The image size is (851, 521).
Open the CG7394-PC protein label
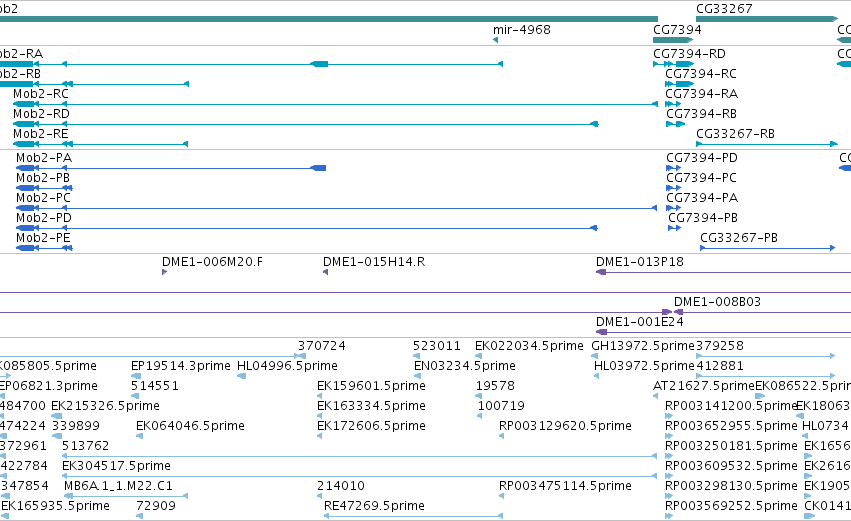(701, 178)
